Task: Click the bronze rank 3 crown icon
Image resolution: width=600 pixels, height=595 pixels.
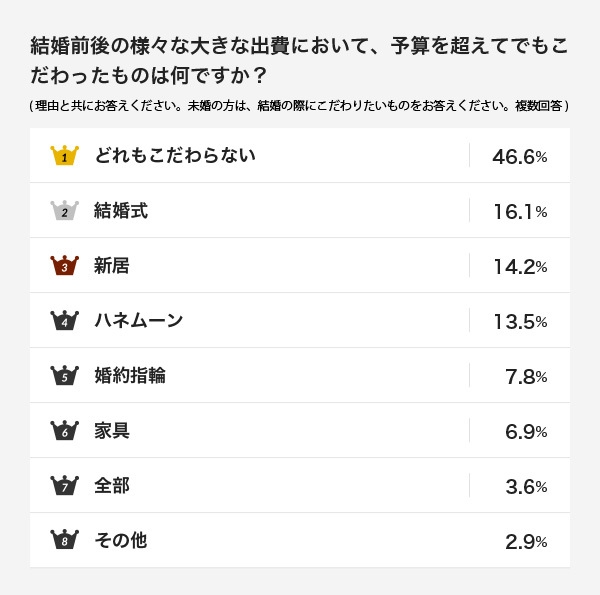Action: [x=64, y=266]
